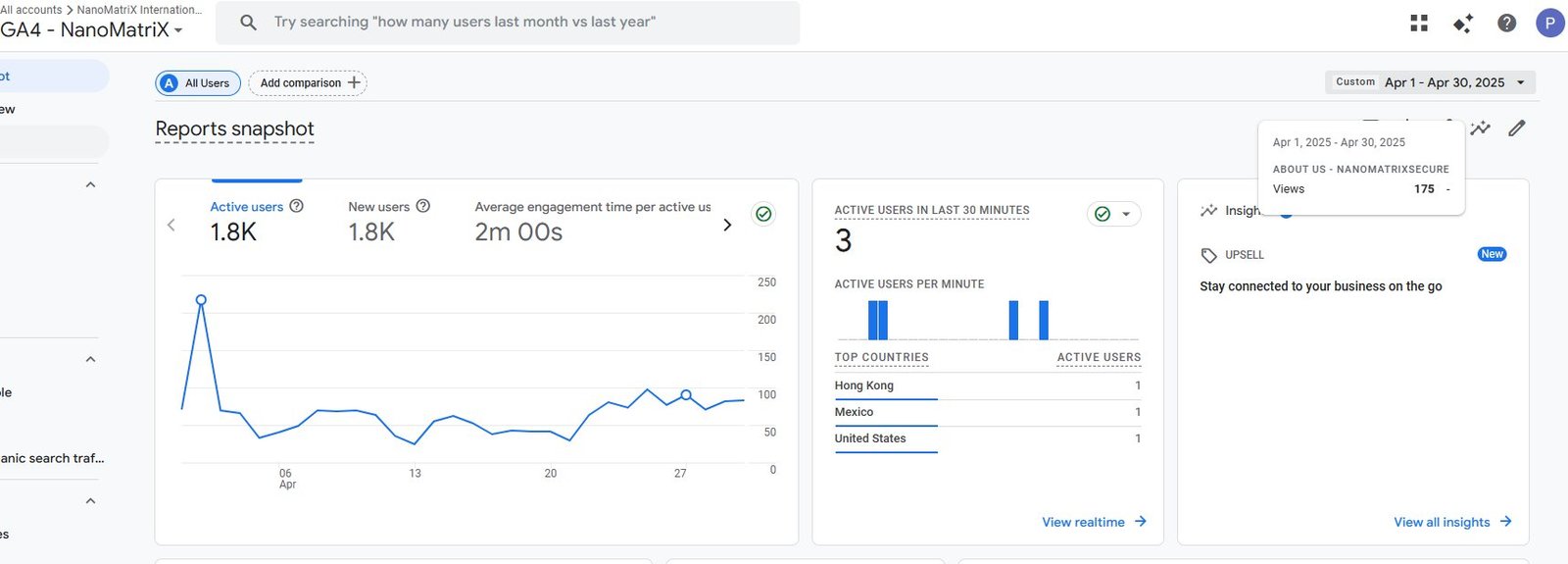The height and width of the screenshot is (564, 1568).
Task: Select the New users metric tab
Action: click(389, 220)
